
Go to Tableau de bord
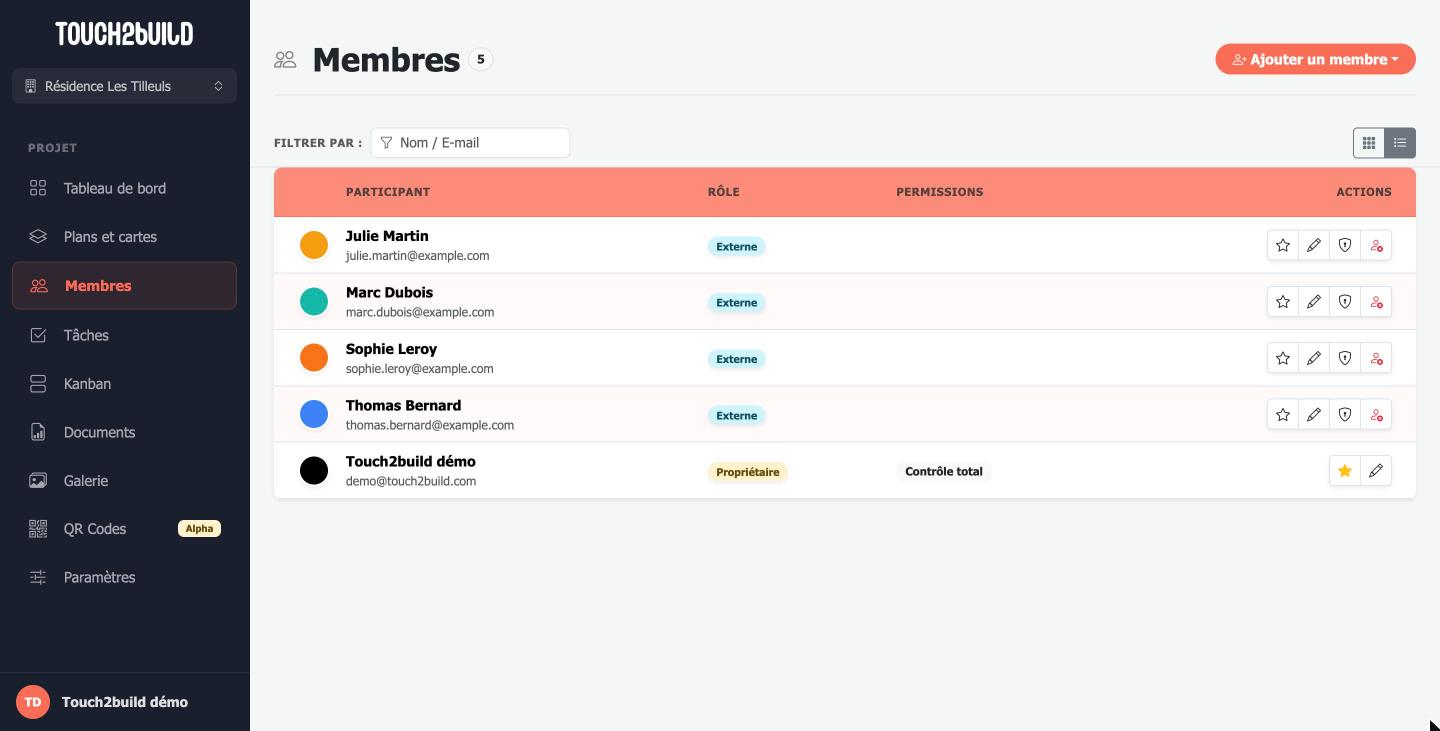click(124, 188)
